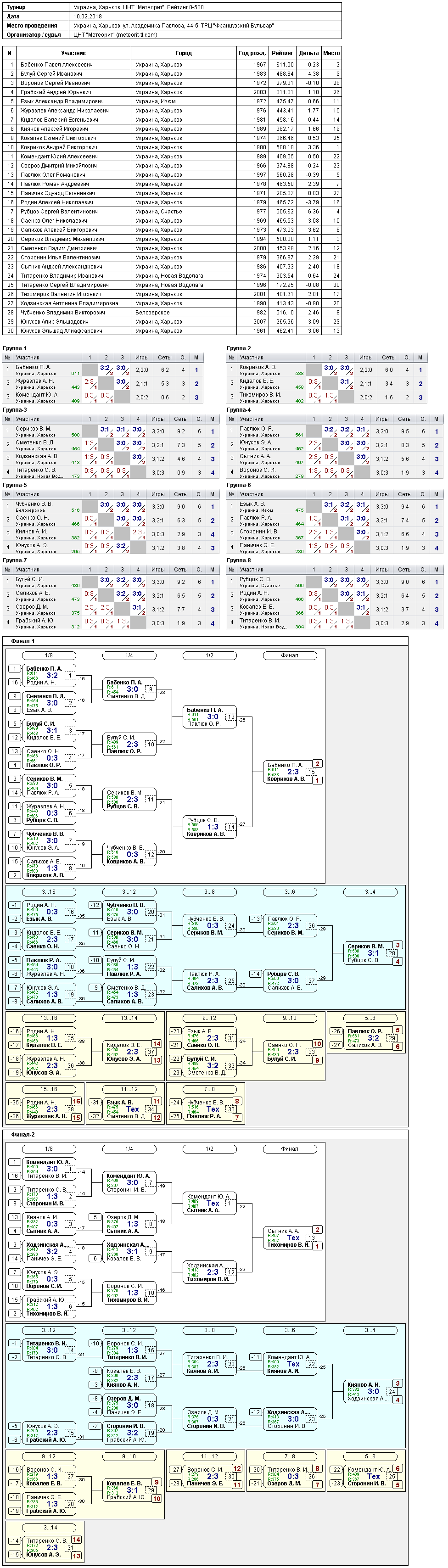Click the Место проведения label

32,26
